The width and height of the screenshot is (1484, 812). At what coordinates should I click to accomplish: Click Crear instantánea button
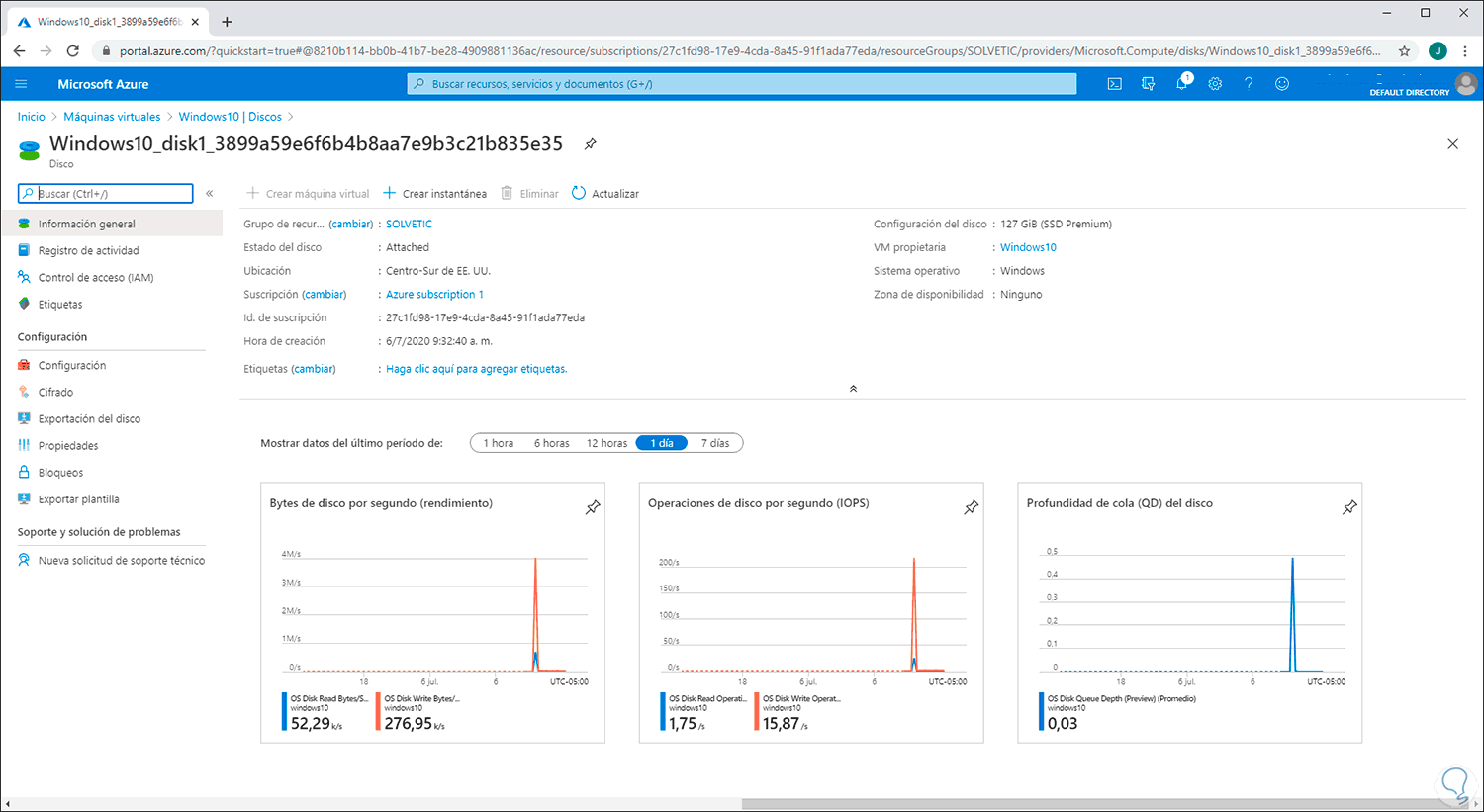coord(435,194)
